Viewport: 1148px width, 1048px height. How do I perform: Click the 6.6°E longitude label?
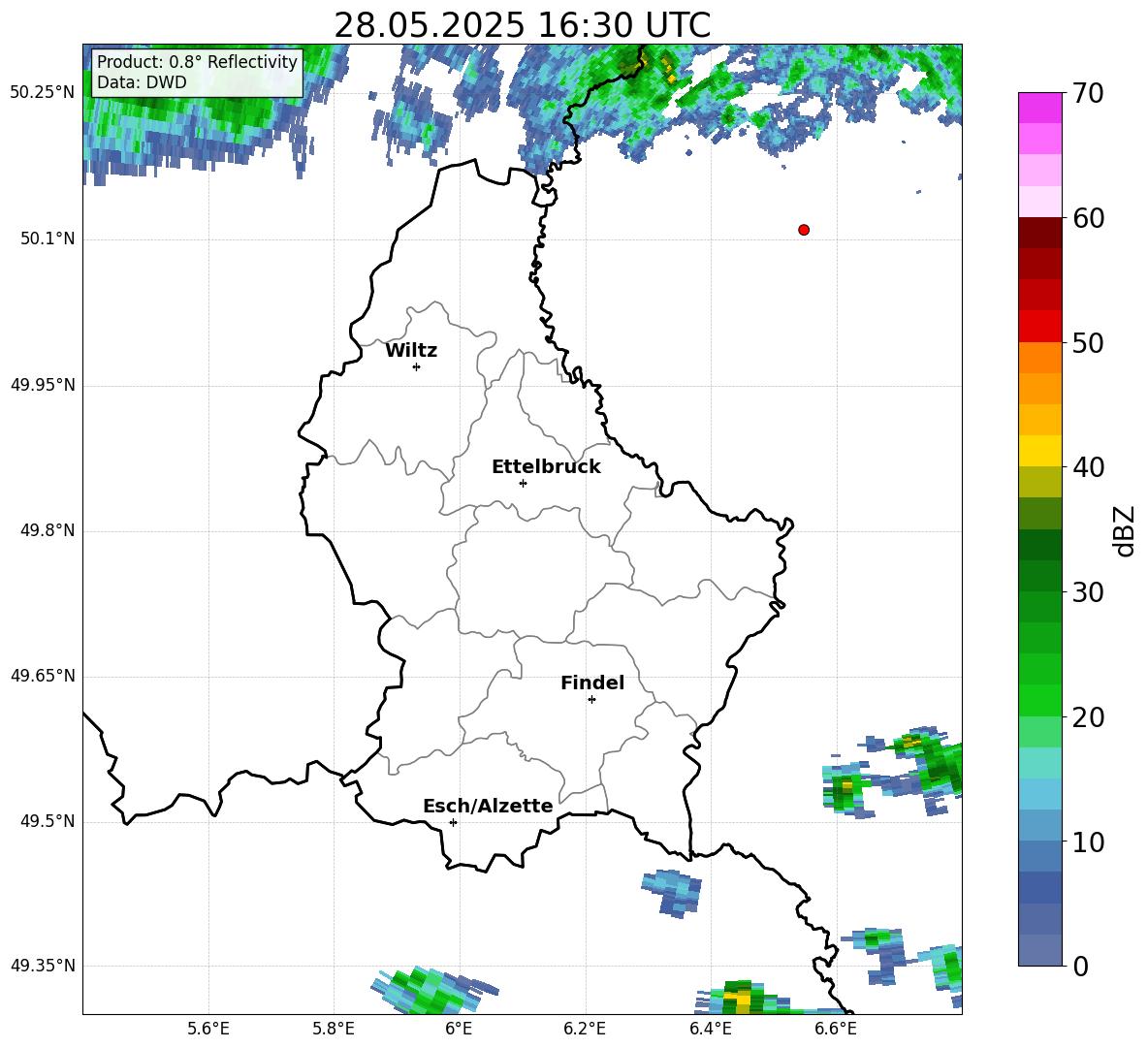[x=836, y=1029]
